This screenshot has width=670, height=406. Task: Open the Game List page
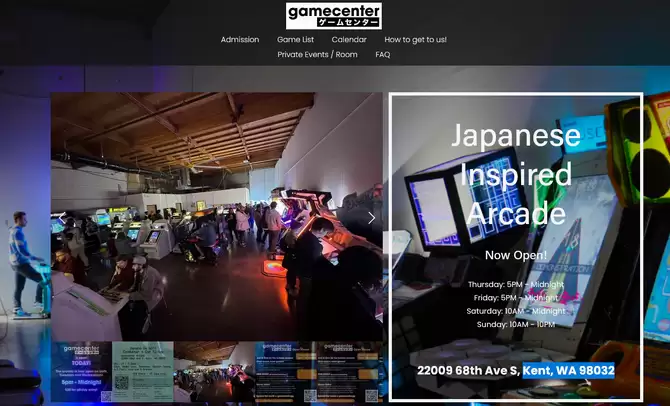[295, 40]
